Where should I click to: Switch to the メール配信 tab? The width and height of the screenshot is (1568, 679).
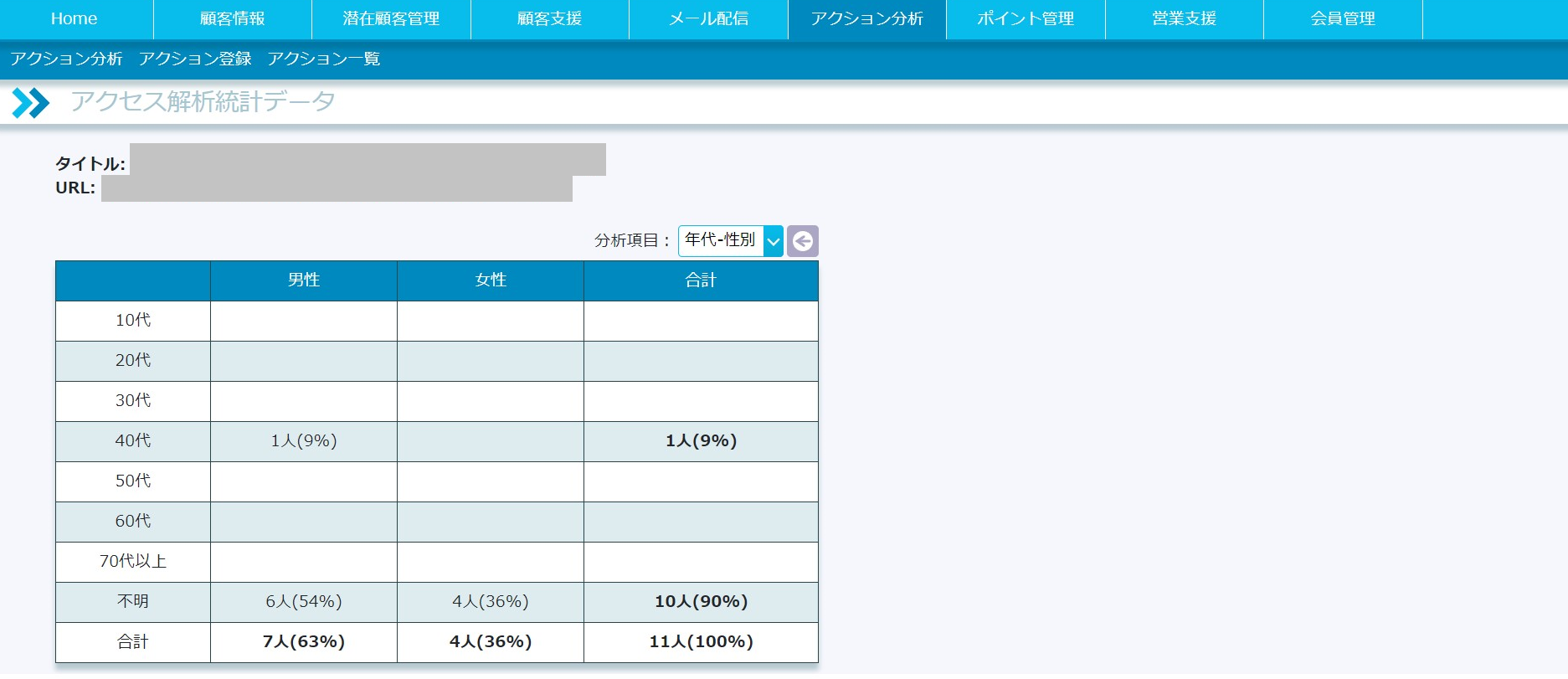pyautogui.click(x=708, y=19)
